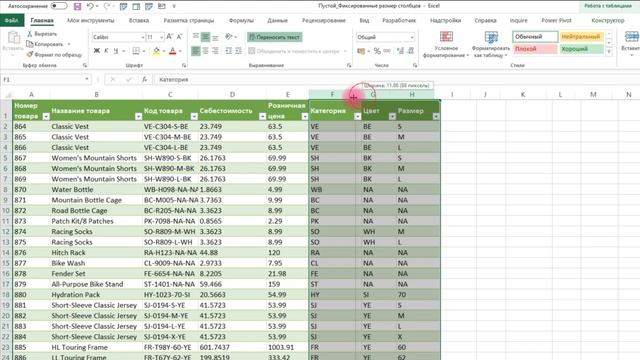Open filter dropdown for Название товара

coord(138,116)
